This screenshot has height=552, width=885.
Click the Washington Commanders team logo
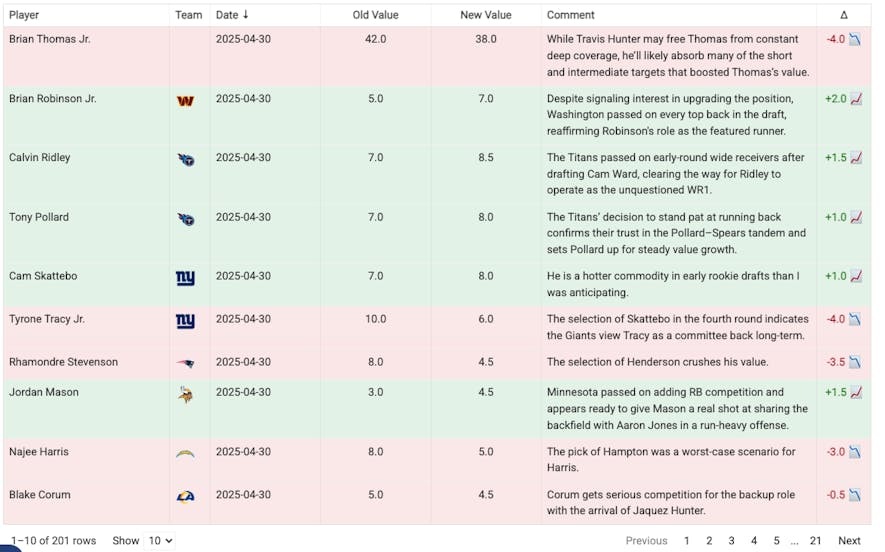[x=185, y=101]
